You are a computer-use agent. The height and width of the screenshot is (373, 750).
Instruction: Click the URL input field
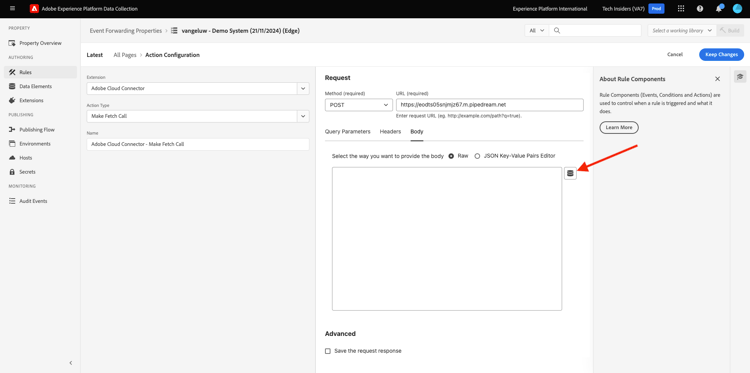[x=490, y=105]
